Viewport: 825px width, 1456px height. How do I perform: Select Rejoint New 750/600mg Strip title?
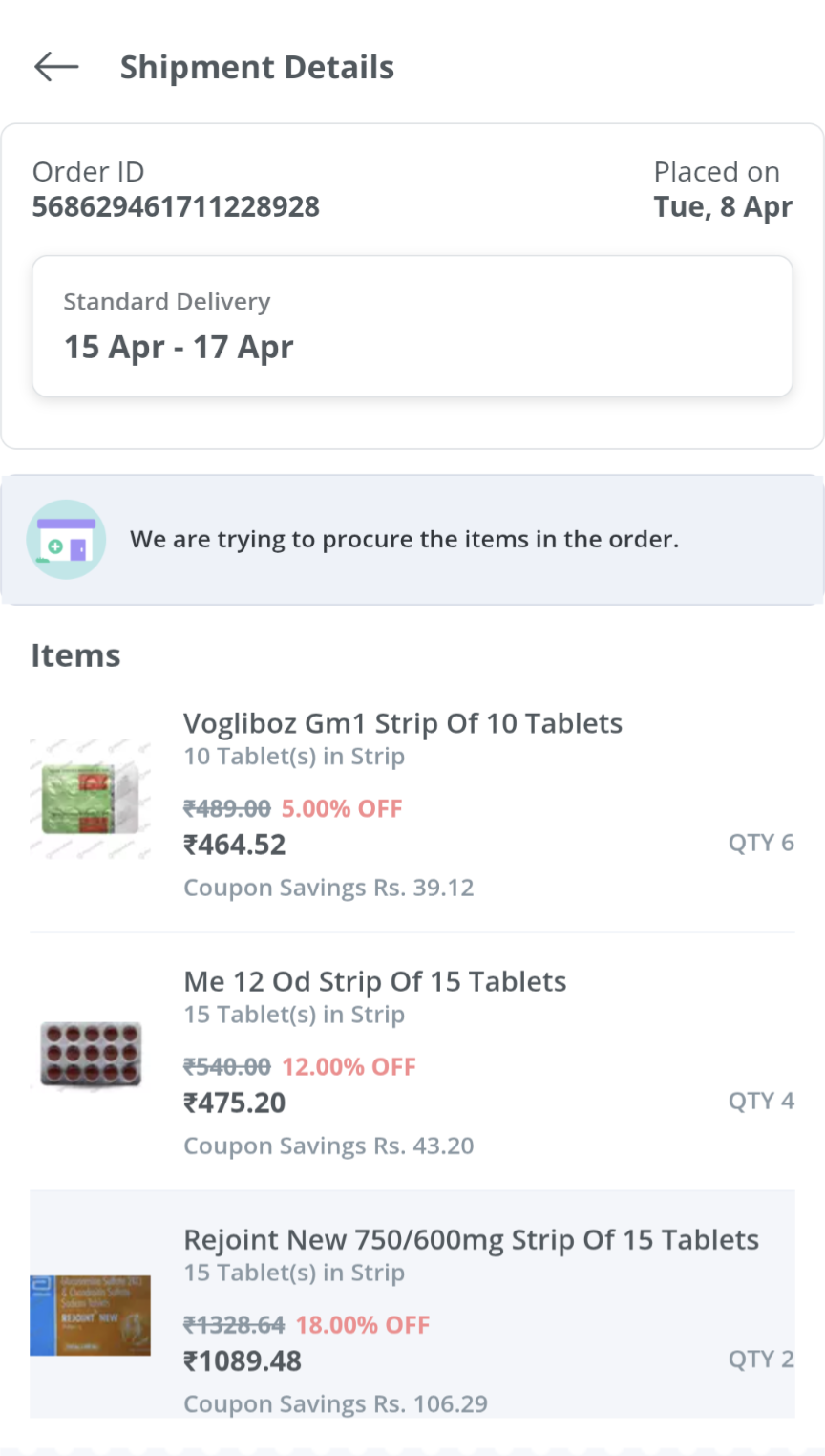click(471, 1239)
